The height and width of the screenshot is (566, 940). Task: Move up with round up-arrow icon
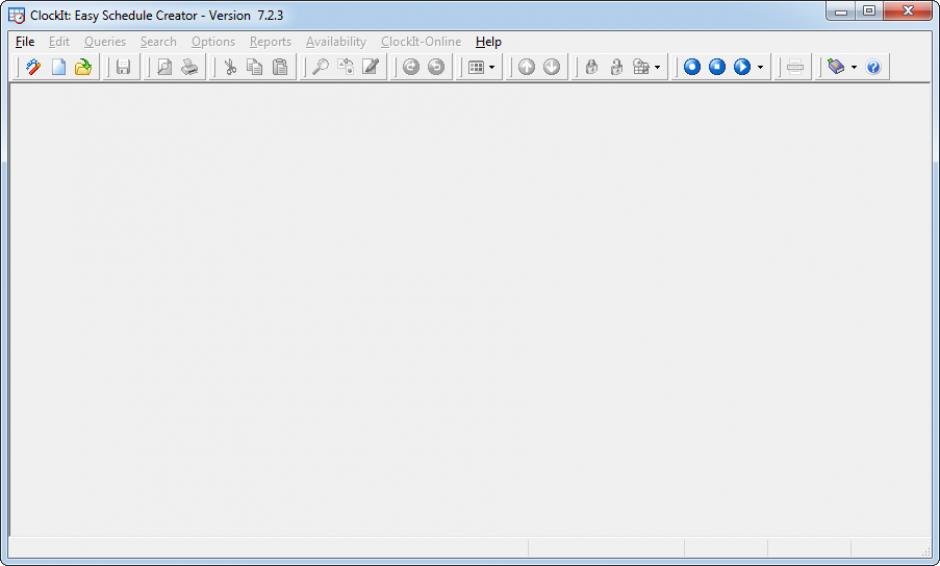(526, 67)
